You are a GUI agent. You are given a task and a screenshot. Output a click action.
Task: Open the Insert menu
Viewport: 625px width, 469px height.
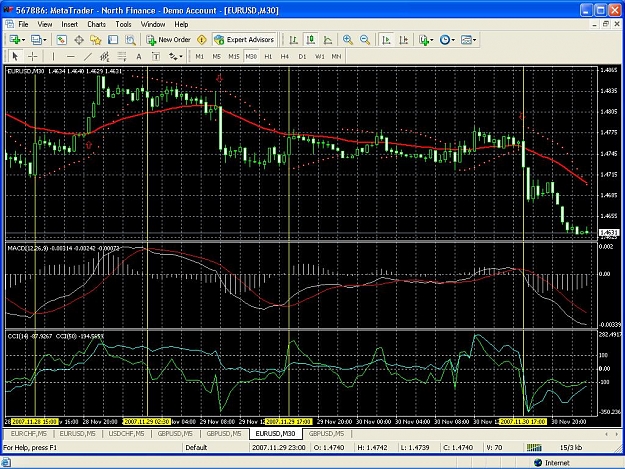[70, 24]
